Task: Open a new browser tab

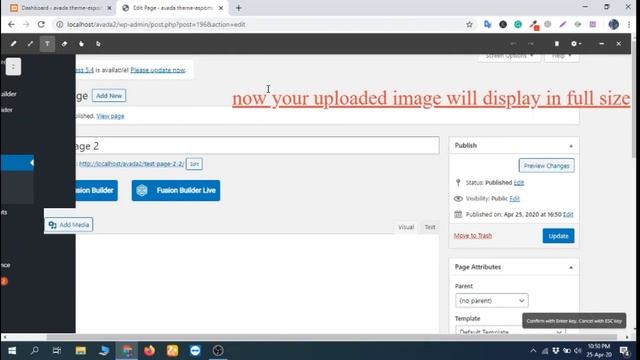Action: pos(239,8)
